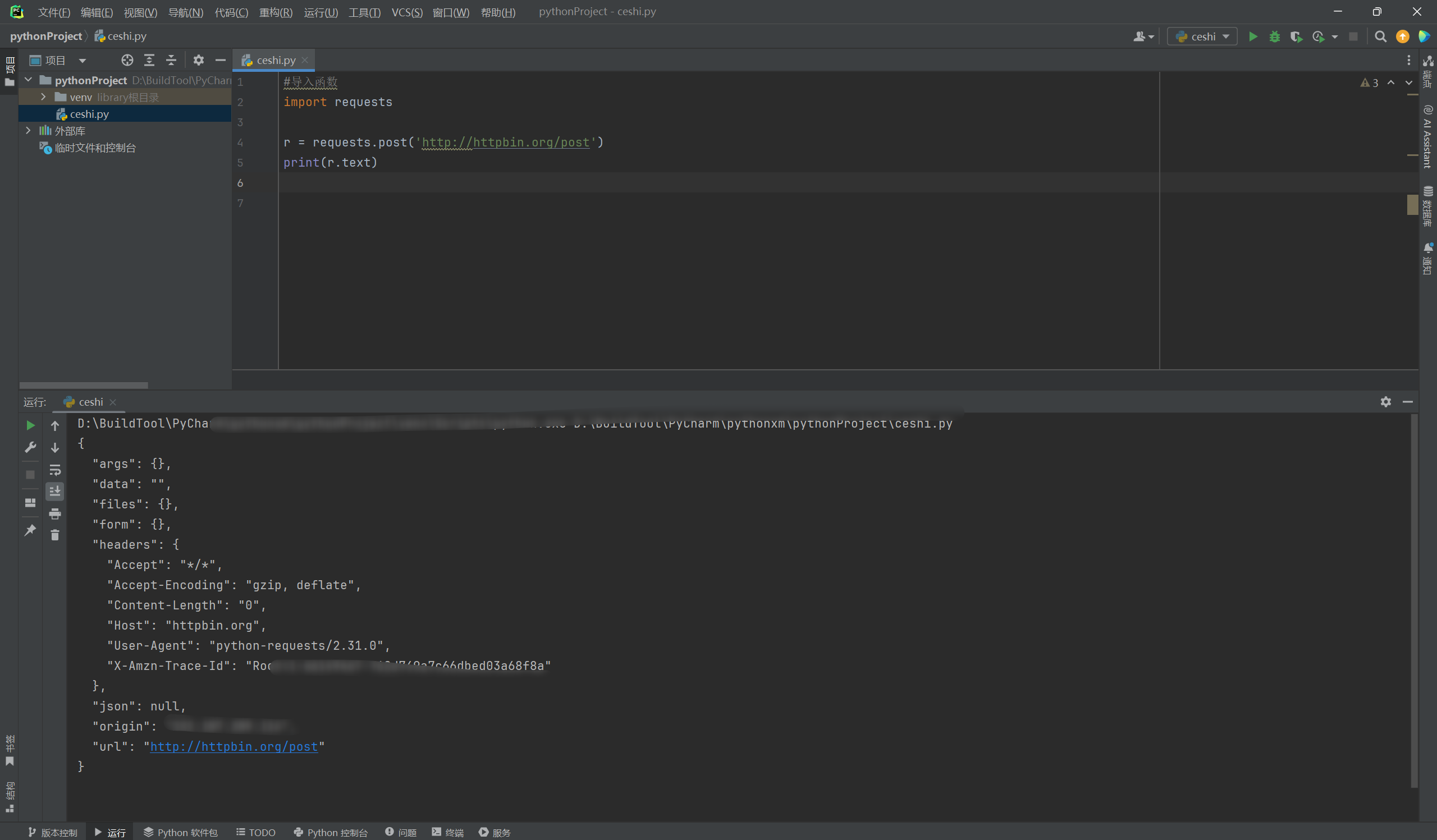Close the ceshi run tab
Screen dimensions: 1437x840
[113, 402]
